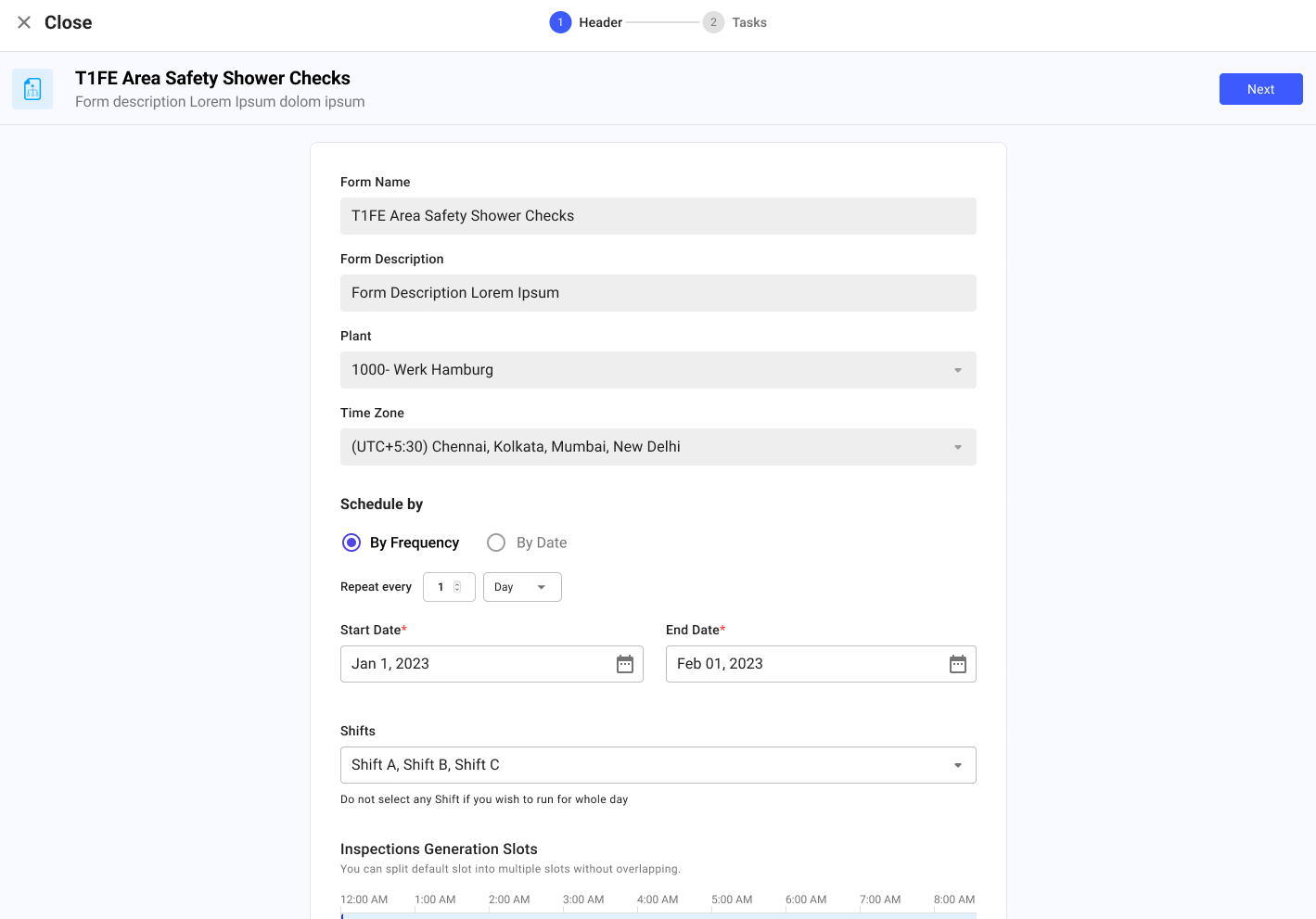Select the By Date radio button

click(496, 542)
